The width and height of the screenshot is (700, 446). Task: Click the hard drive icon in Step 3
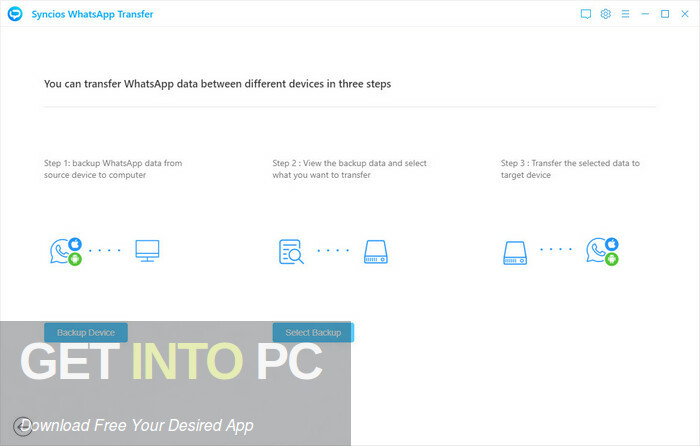coord(515,253)
